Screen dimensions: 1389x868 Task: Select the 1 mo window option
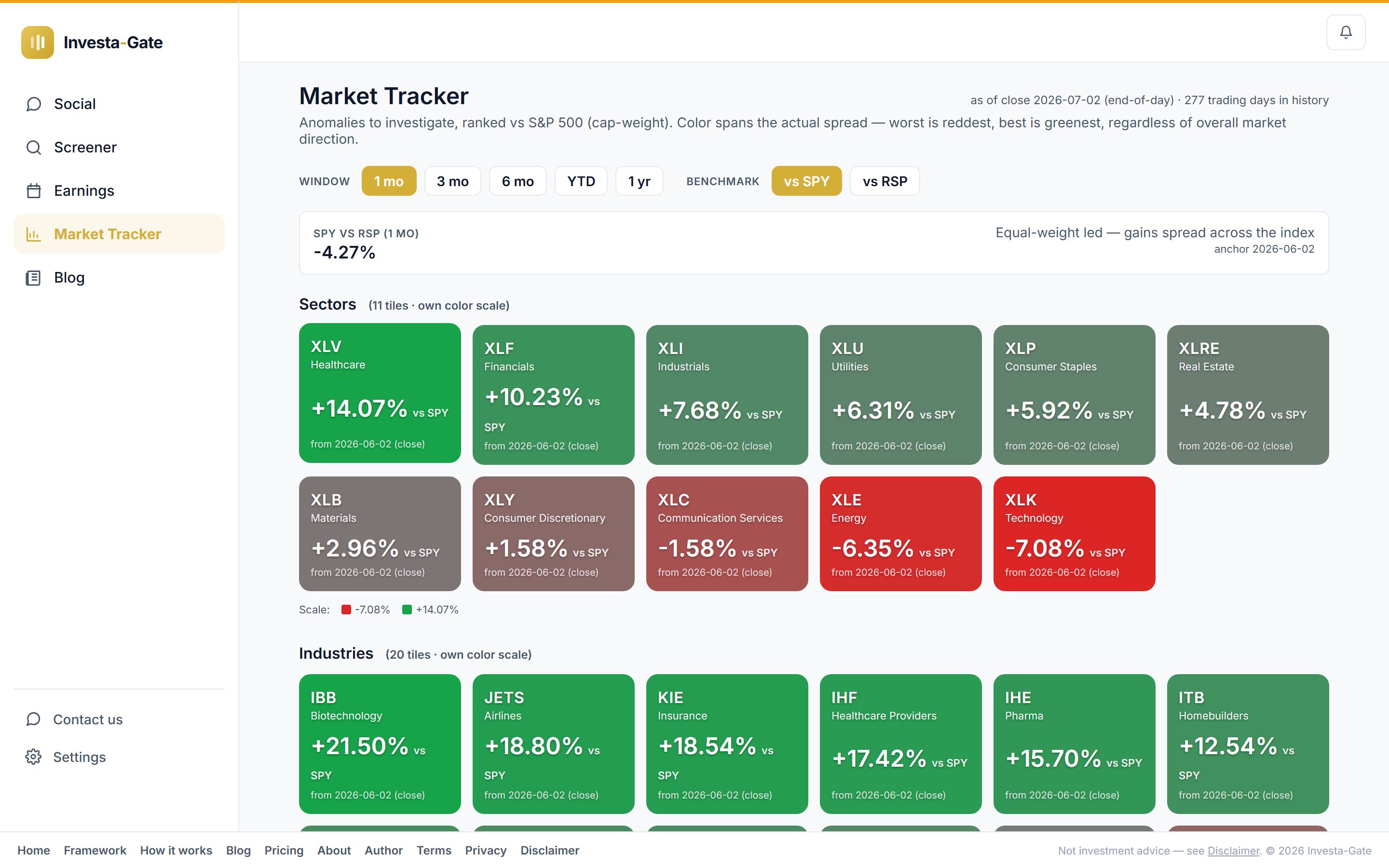389,181
